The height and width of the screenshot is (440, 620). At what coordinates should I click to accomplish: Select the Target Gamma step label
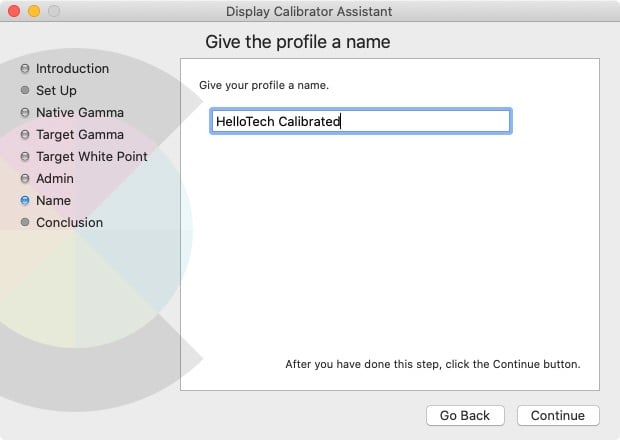80,135
